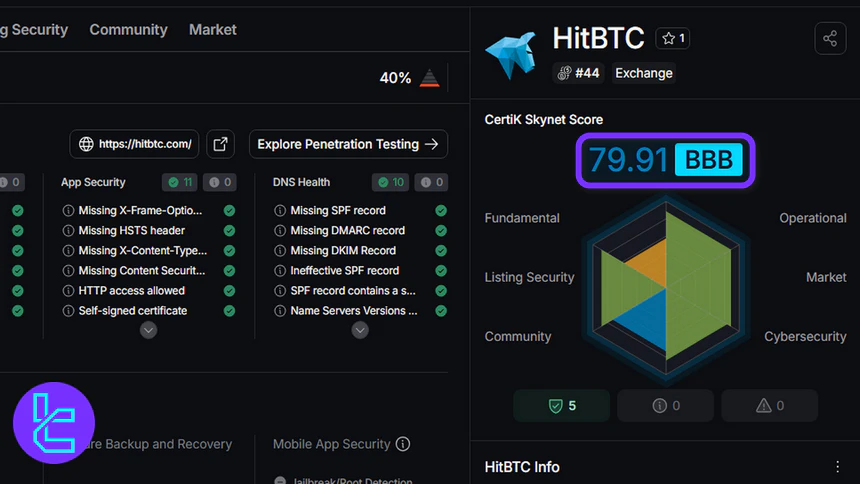Viewport: 860px width, 484px height.
Task: Click the warning triangle badge showing 0
Action: coord(770,406)
